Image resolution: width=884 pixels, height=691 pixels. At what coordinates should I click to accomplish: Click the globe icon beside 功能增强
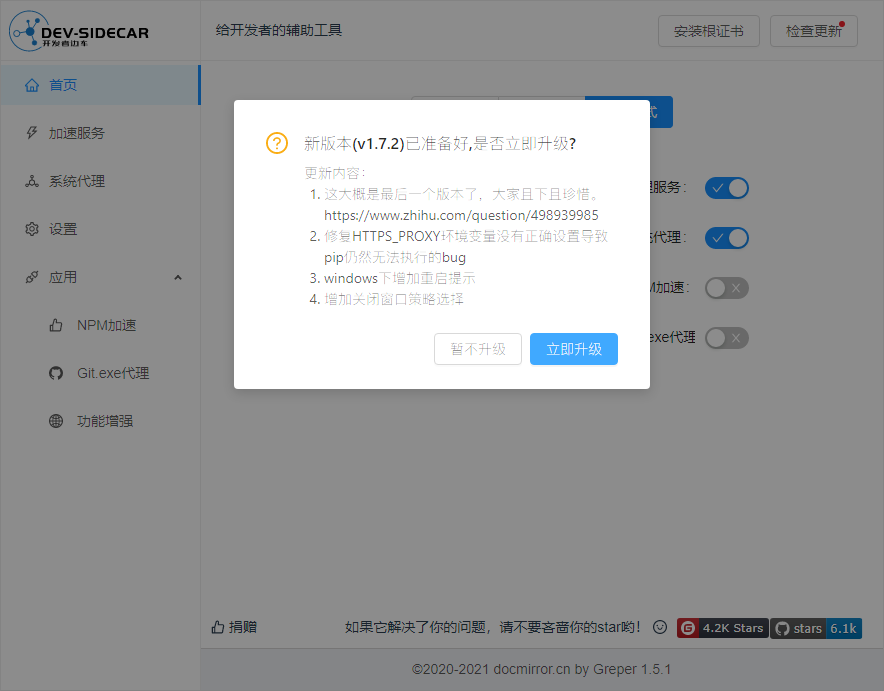[55, 421]
